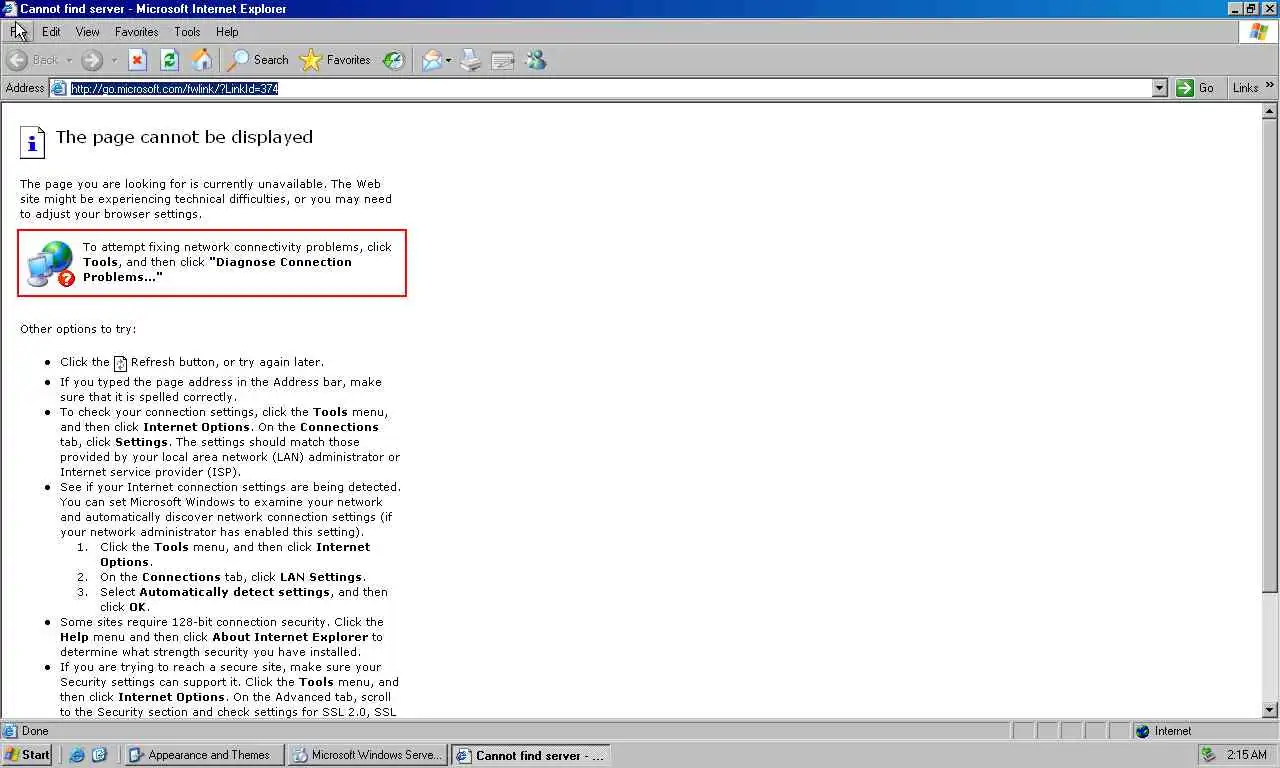Click 'The page cannot be displayed' heading
The width and height of the screenshot is (1280, 768).
pos(184,137)
